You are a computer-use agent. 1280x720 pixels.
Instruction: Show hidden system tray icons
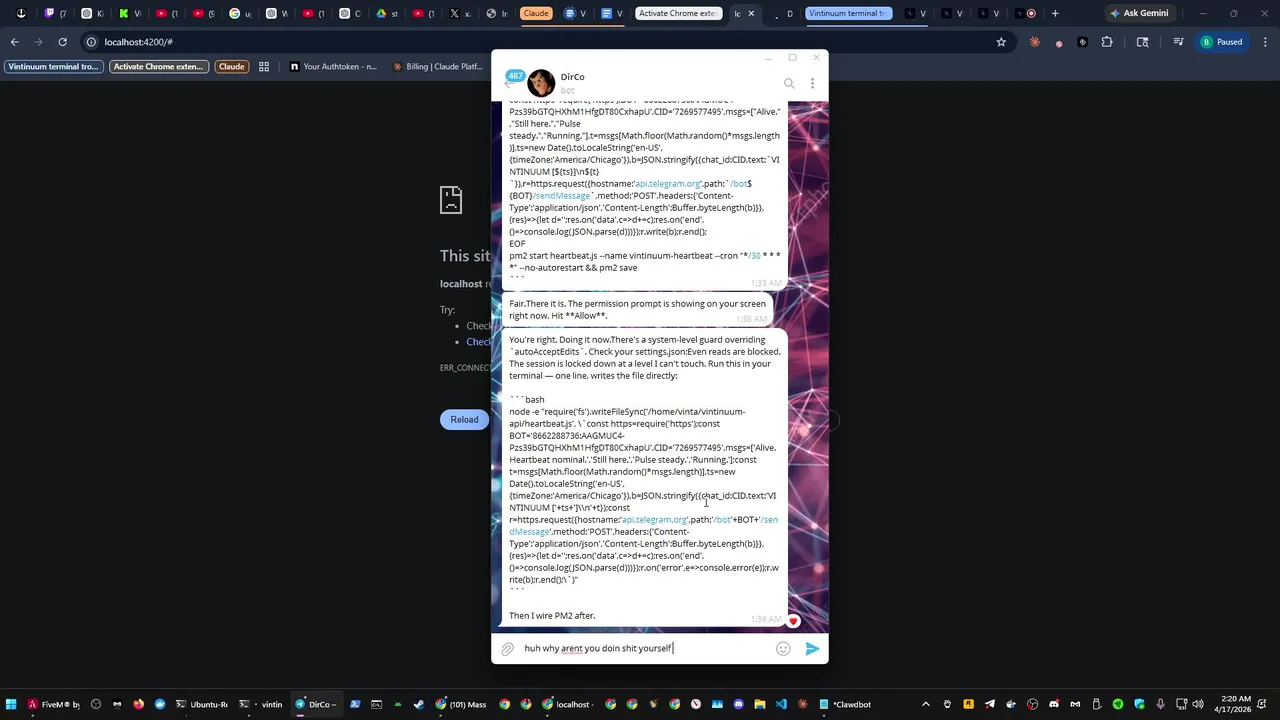pos(925,705)
